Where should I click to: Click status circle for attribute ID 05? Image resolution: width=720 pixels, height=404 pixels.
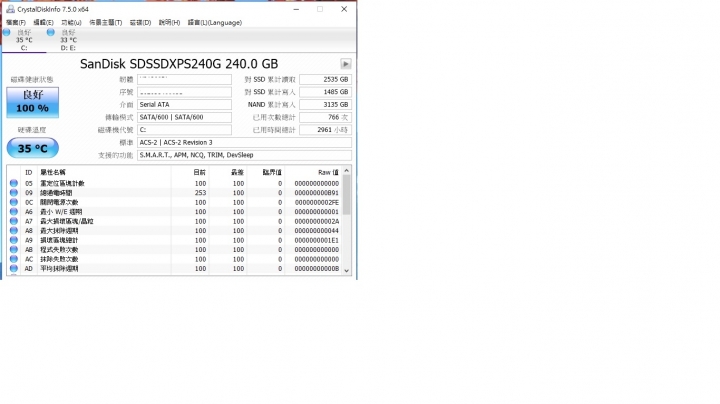(14, 183)
